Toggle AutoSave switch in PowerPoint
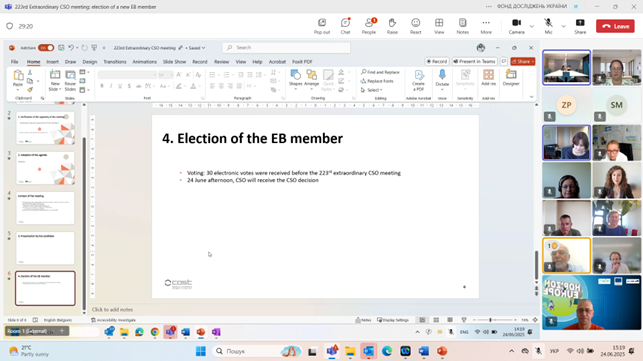The height and width of the screenshot is (361, 643). [46, 48]
